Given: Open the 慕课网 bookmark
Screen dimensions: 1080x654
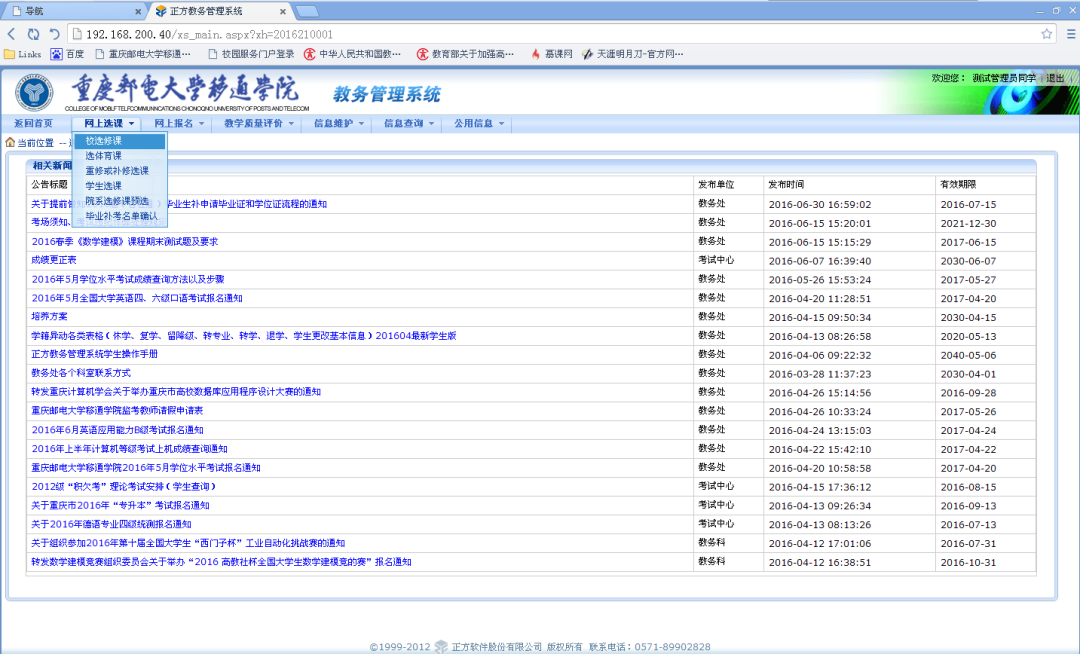Looking at the screenshot, I should 551,54.
